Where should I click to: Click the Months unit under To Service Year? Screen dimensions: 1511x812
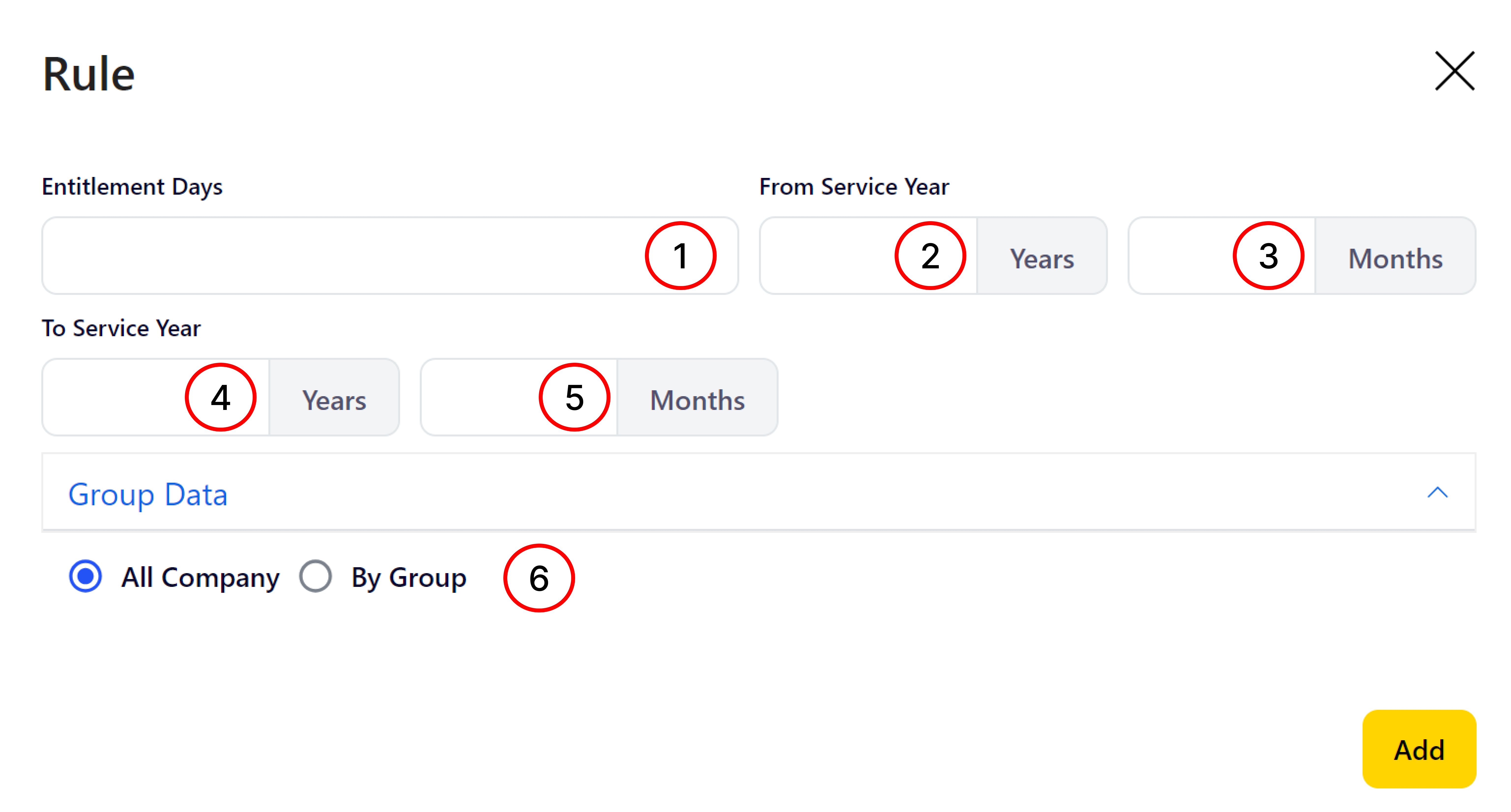[697, 397]
